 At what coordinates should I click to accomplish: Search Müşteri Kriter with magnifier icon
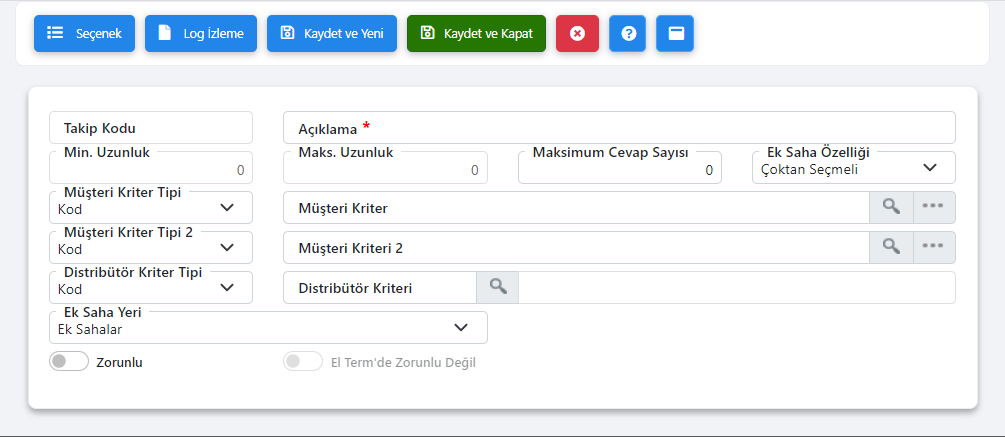(x=891, y=208)
